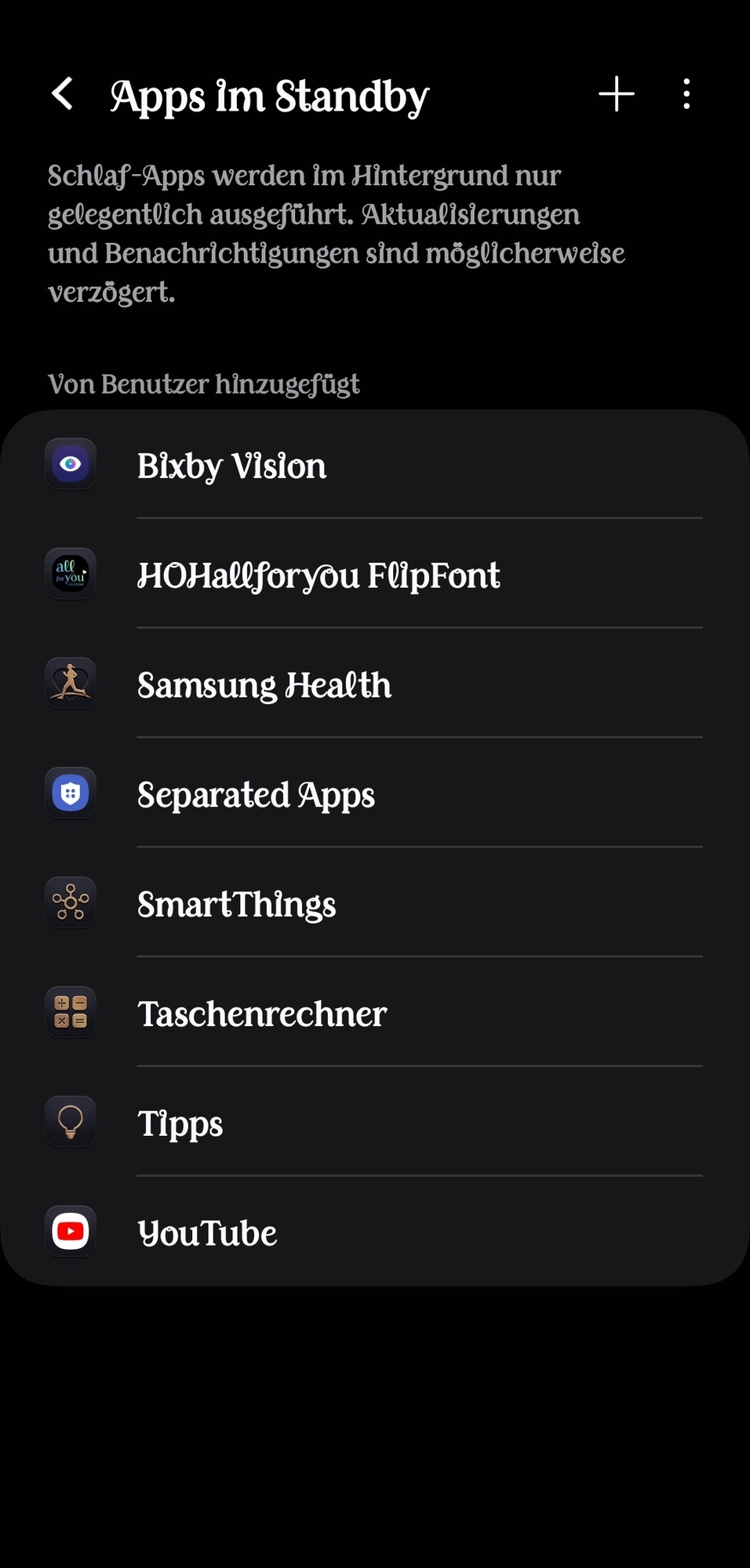This screenshot has height=1568, width=750.
Task: Tap the Separated Apps shield icon
Action: 71,793
